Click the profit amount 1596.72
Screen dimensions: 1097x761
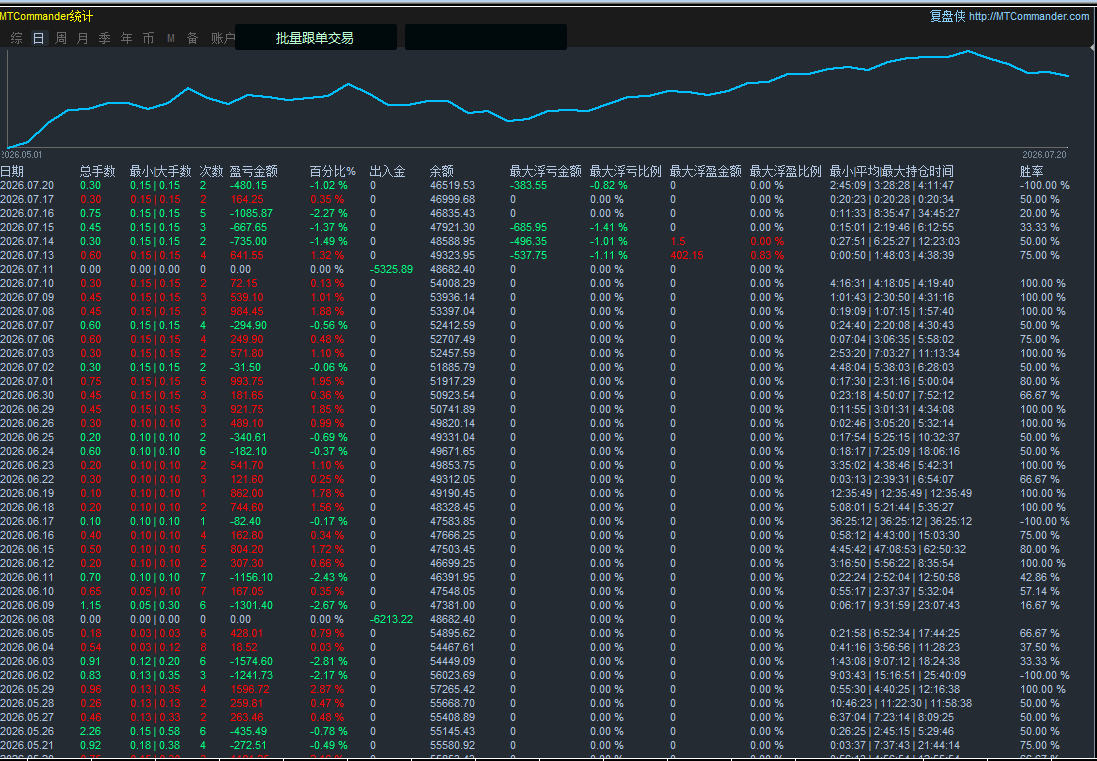click(x=249, y=689)
